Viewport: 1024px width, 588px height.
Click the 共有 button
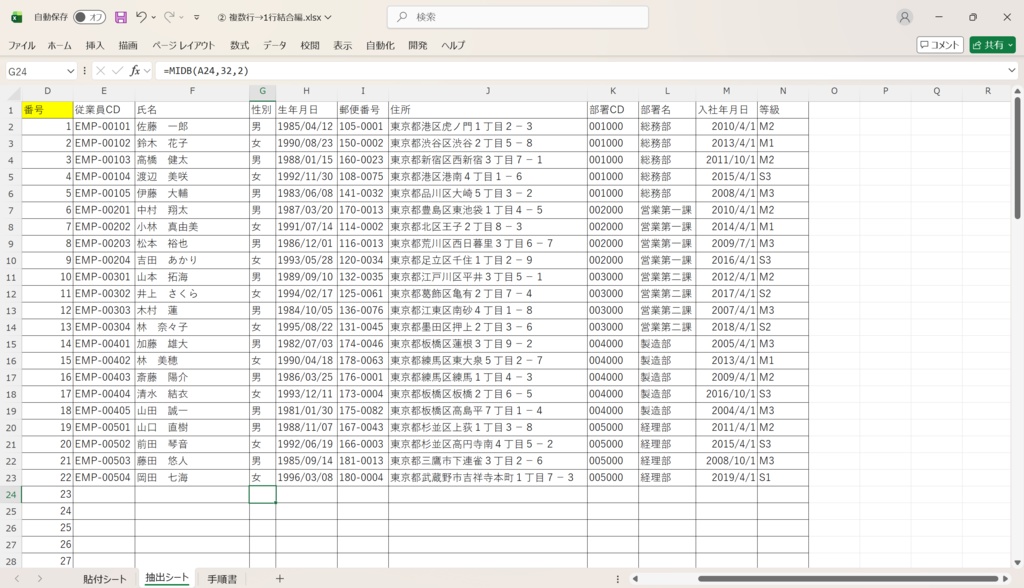(992, 45)
